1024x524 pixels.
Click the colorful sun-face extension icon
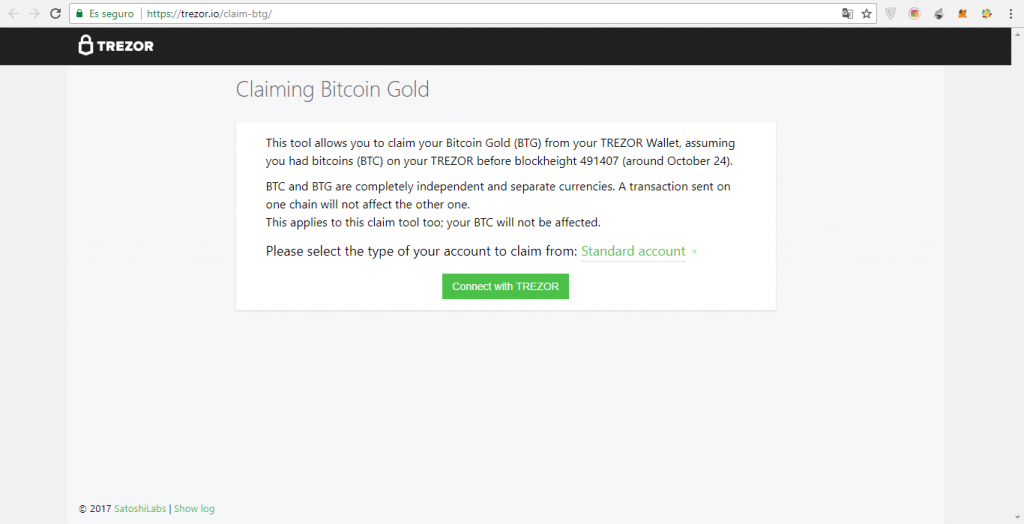987,13
